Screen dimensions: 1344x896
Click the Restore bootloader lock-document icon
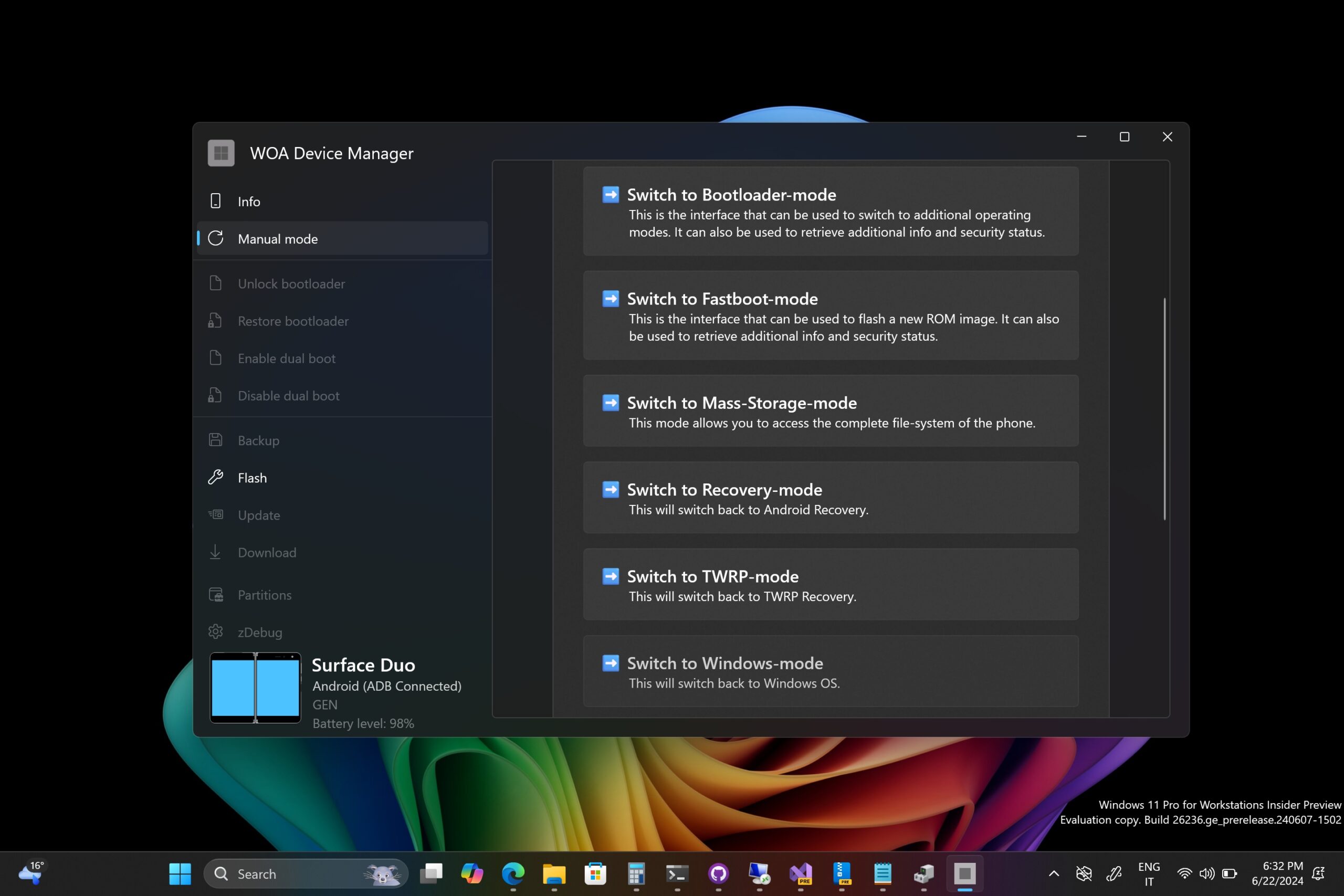[215, 320]
